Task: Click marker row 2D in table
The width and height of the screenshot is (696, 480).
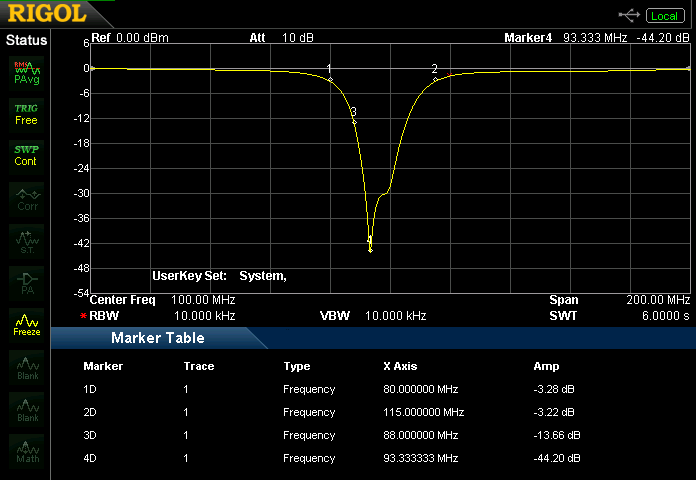Action: 332,413
